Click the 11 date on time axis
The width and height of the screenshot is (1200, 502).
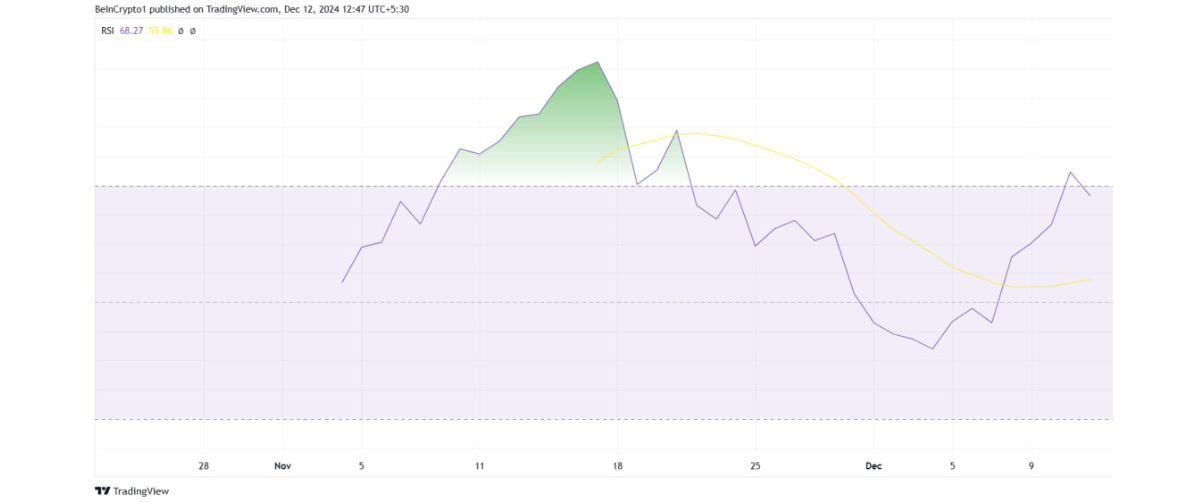point(479,466)
